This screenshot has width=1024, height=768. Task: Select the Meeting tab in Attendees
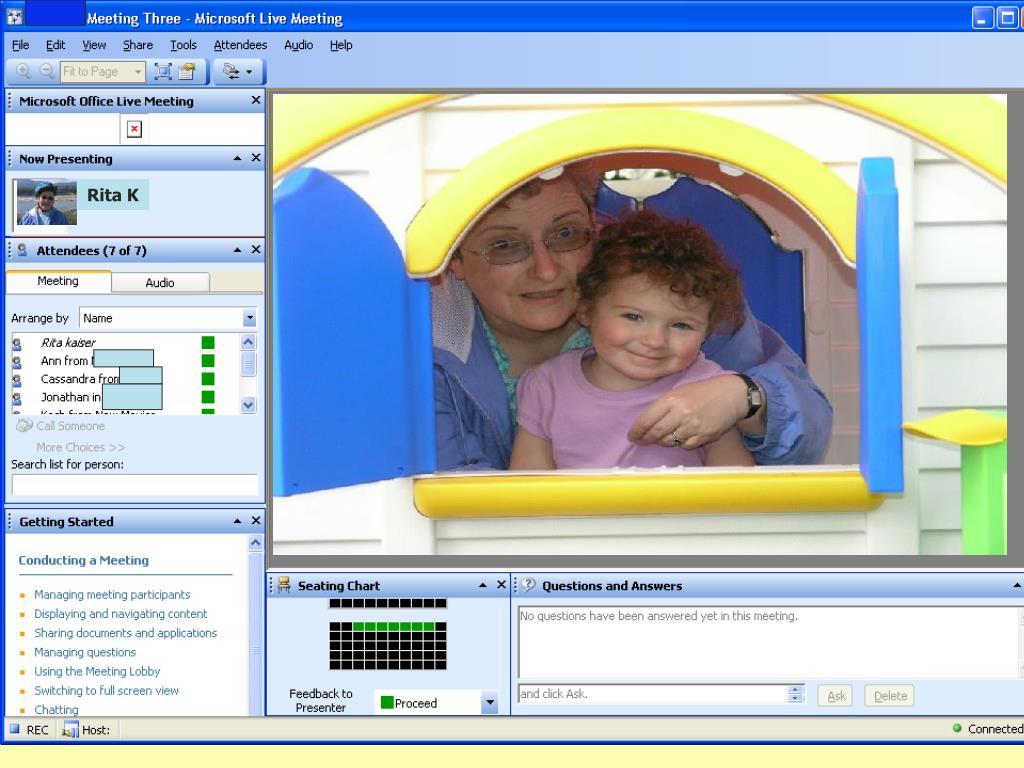point(58,281)
